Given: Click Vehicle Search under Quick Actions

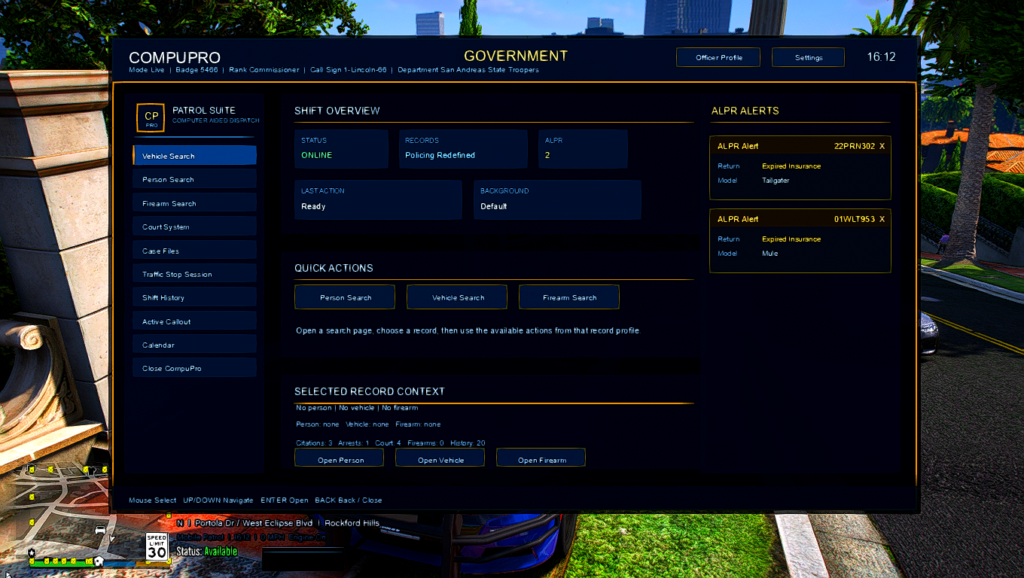Looking at the screenshot, I should click(x=457, y=297).
